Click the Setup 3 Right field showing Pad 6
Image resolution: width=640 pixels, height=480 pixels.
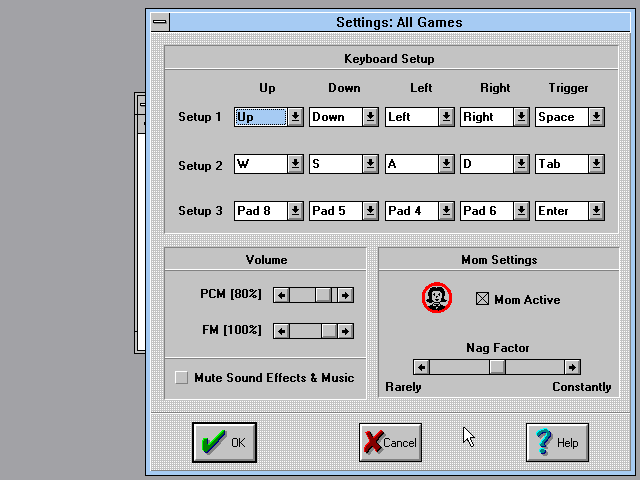(486, 211)
